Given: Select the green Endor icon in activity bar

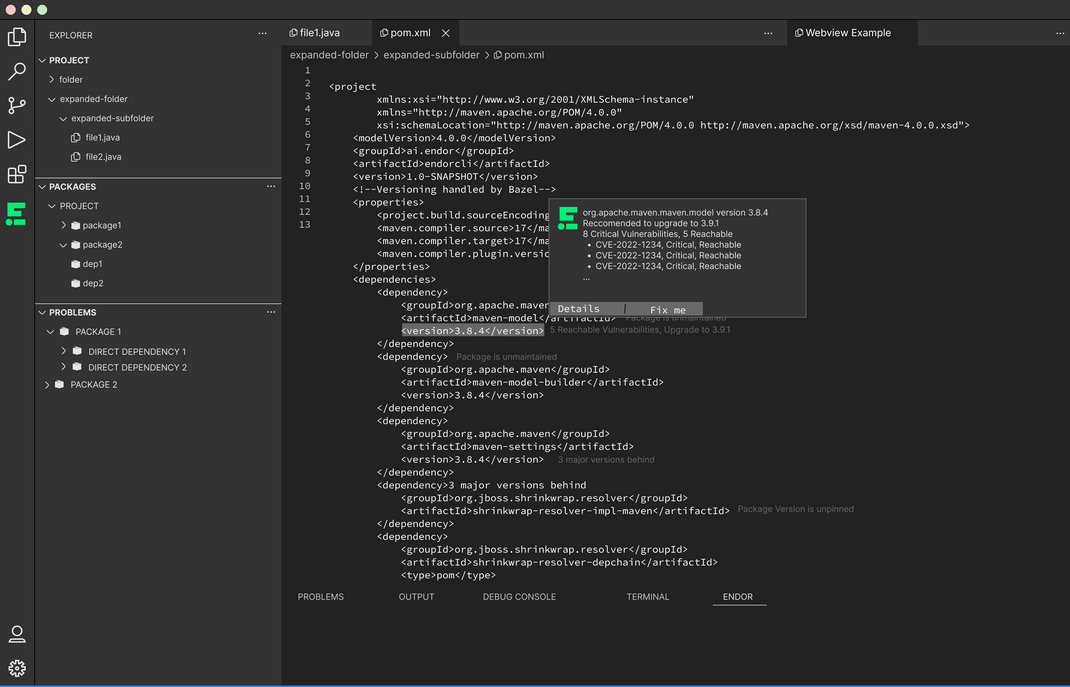Looking at the screenshot, I should [x=16, y=214].
